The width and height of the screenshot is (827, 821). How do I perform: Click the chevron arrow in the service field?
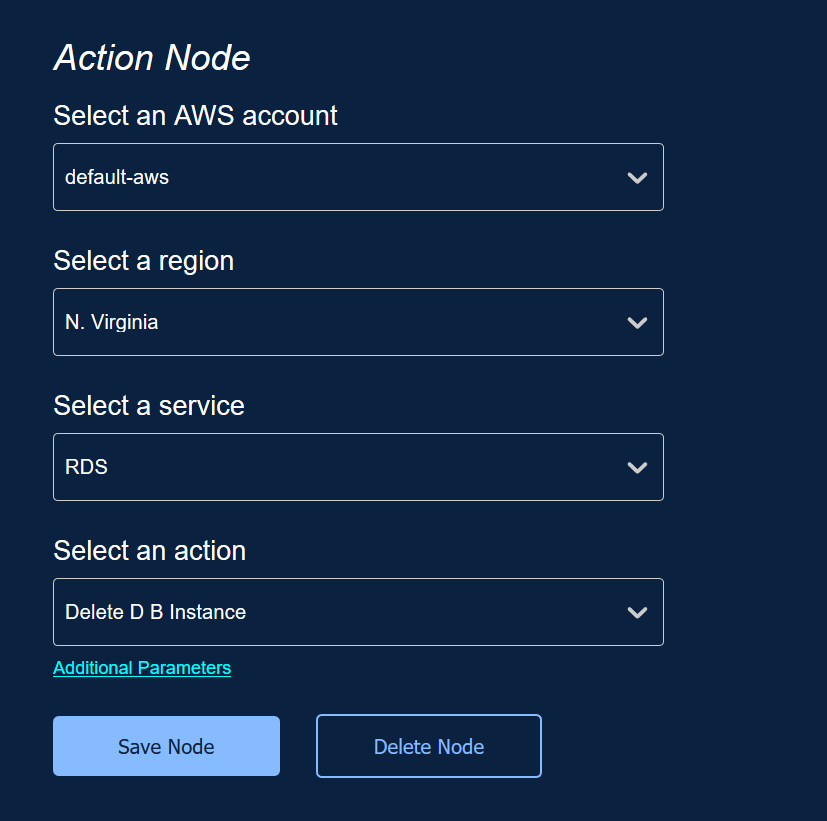[637, 468]
